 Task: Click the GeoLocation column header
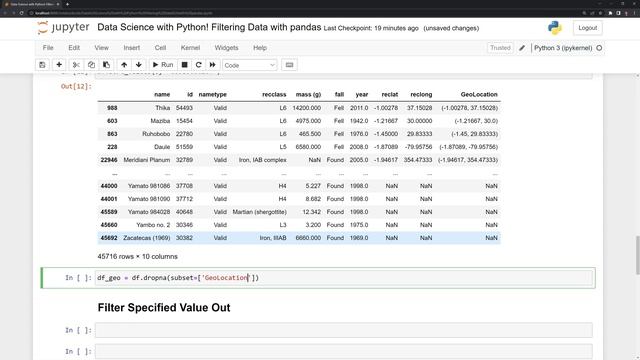[479, 94]
